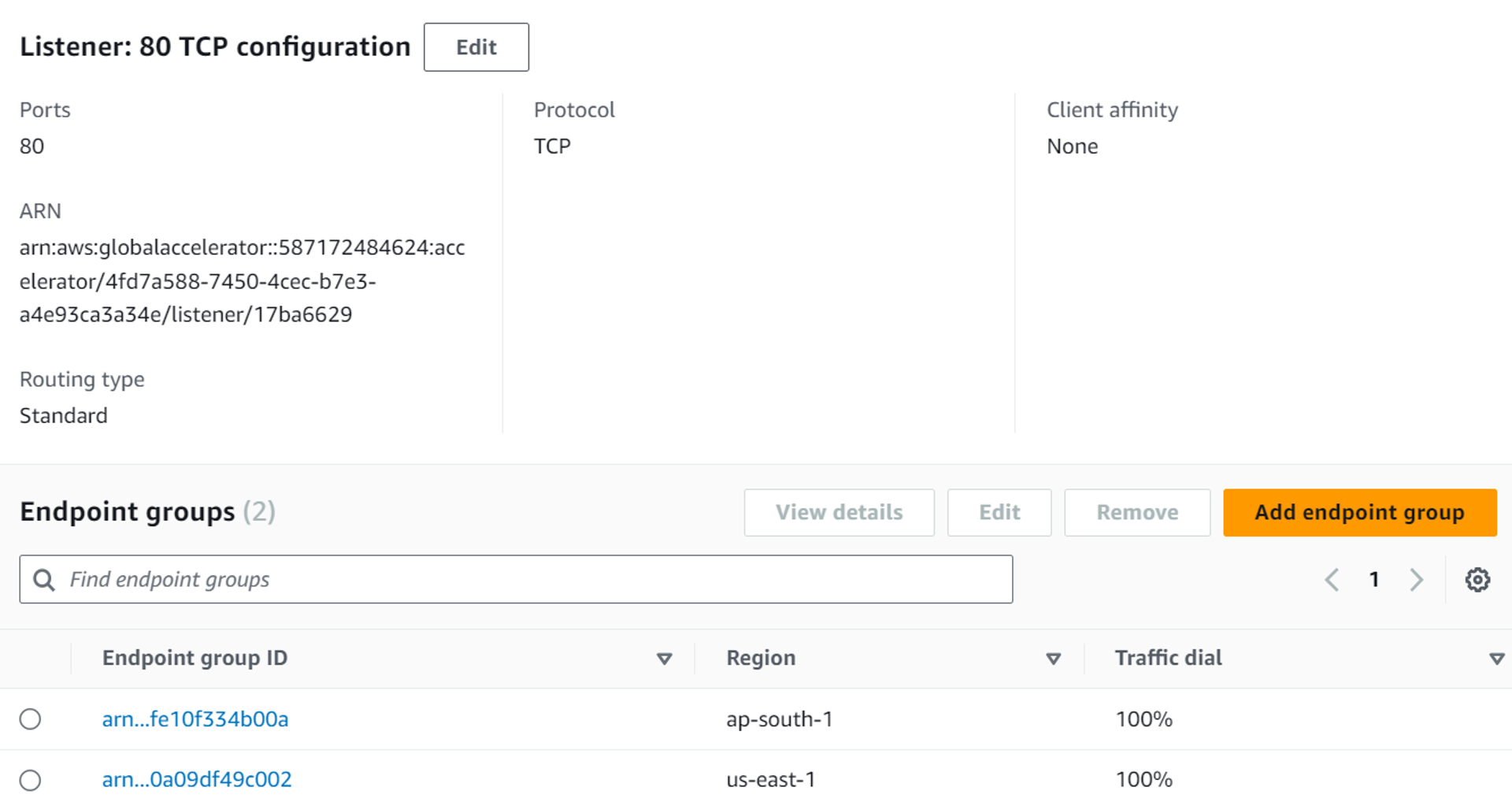
Task: Select page number 1 in pagination
Action: [x=1374, y=580]
